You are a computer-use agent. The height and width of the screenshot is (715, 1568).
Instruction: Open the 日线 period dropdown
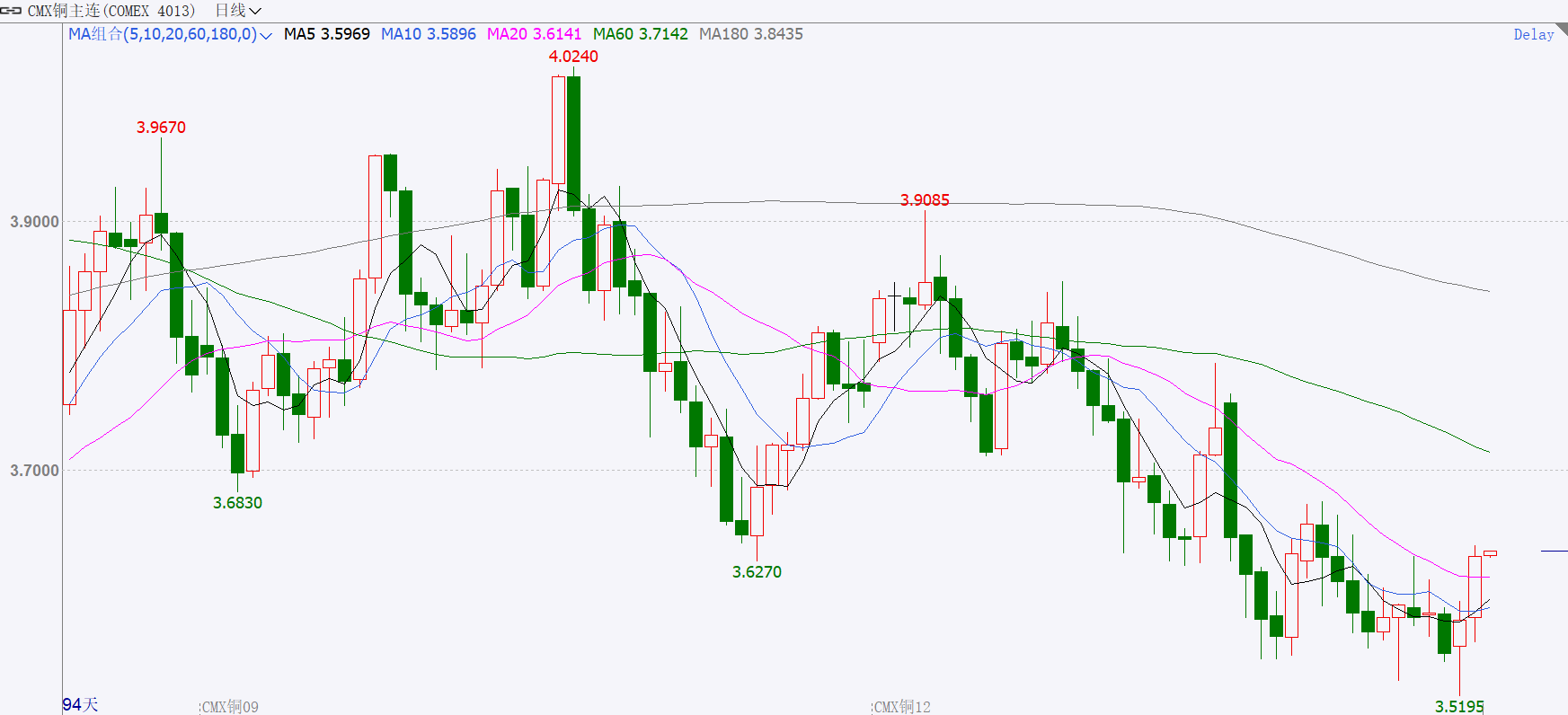pos(238,11)
